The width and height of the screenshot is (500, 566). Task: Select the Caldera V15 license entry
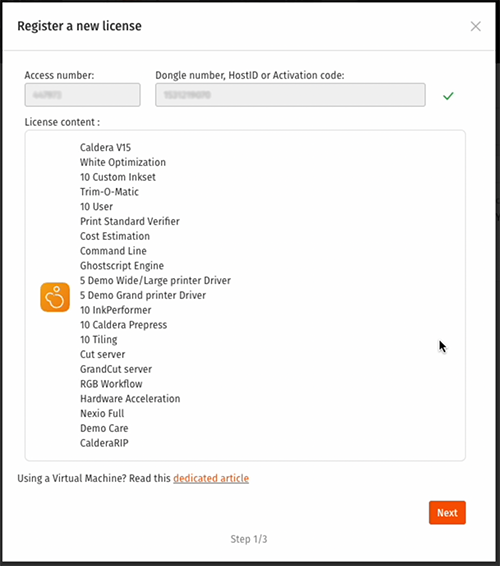click(105, 147)
